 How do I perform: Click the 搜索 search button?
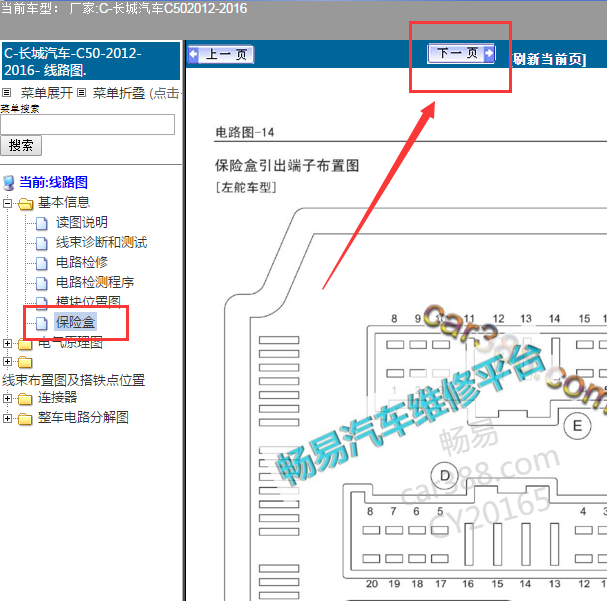coord(21,146)
